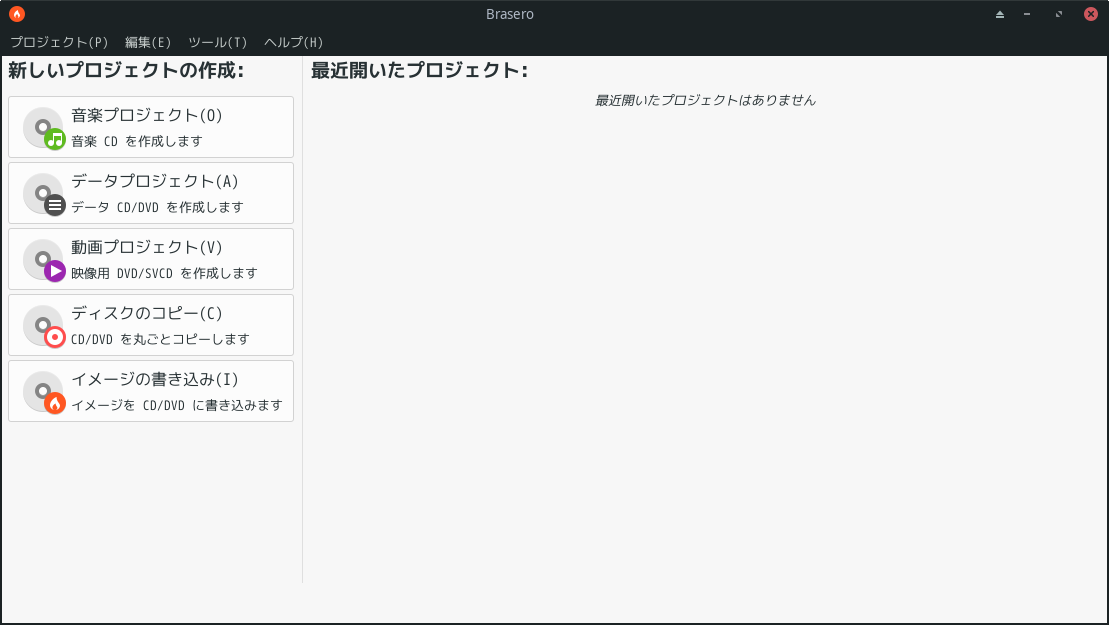This screenshot has height=625, width=1109.
Task: Click the red disc copy icon
Action: (44, 326)
